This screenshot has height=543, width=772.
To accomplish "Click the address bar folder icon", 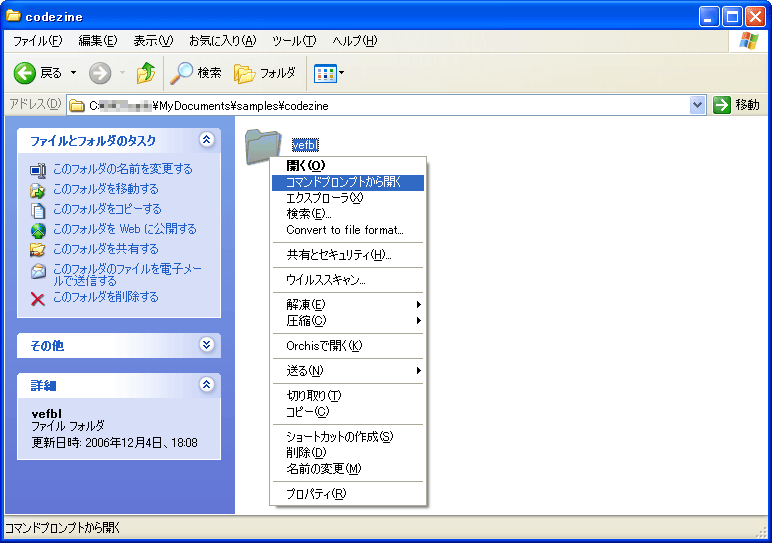I will click(76, 106).
